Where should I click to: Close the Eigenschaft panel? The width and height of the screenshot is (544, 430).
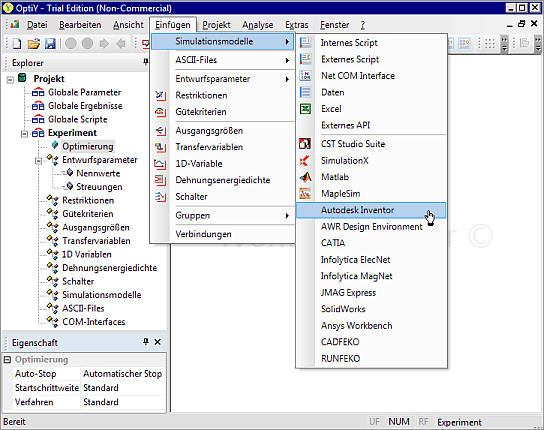click(158, 342)
